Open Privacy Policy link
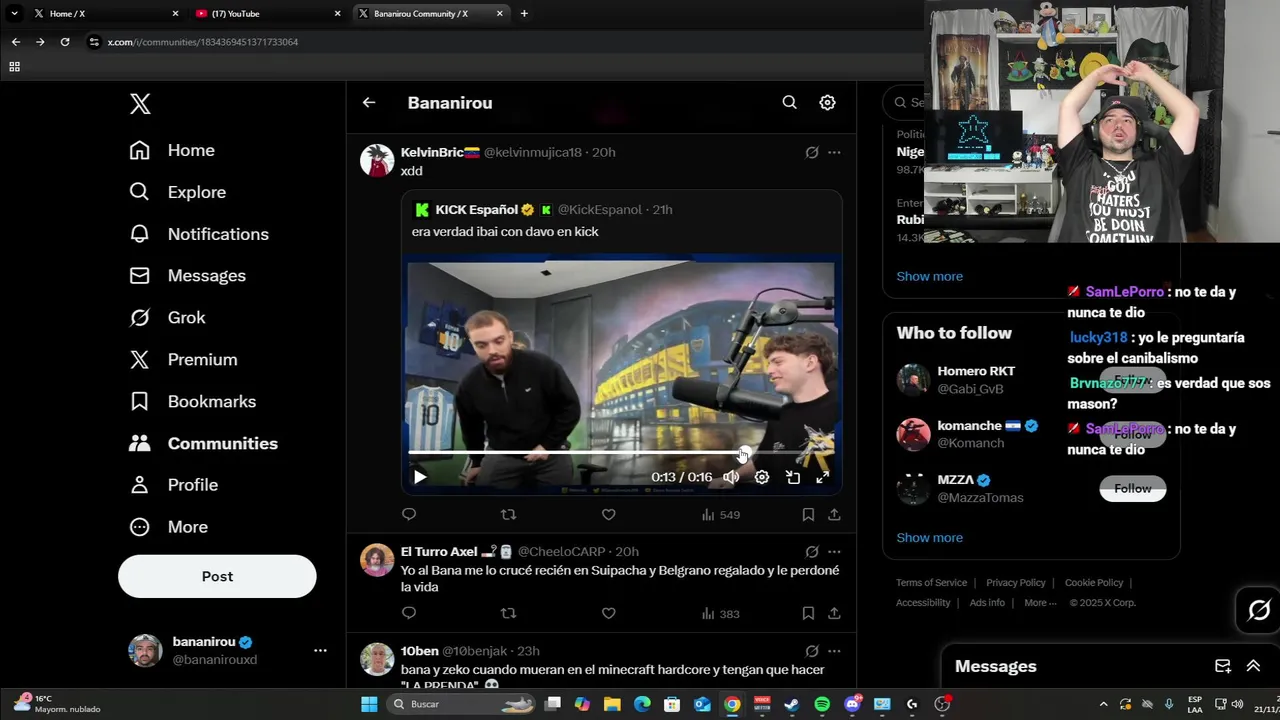 1015,583
